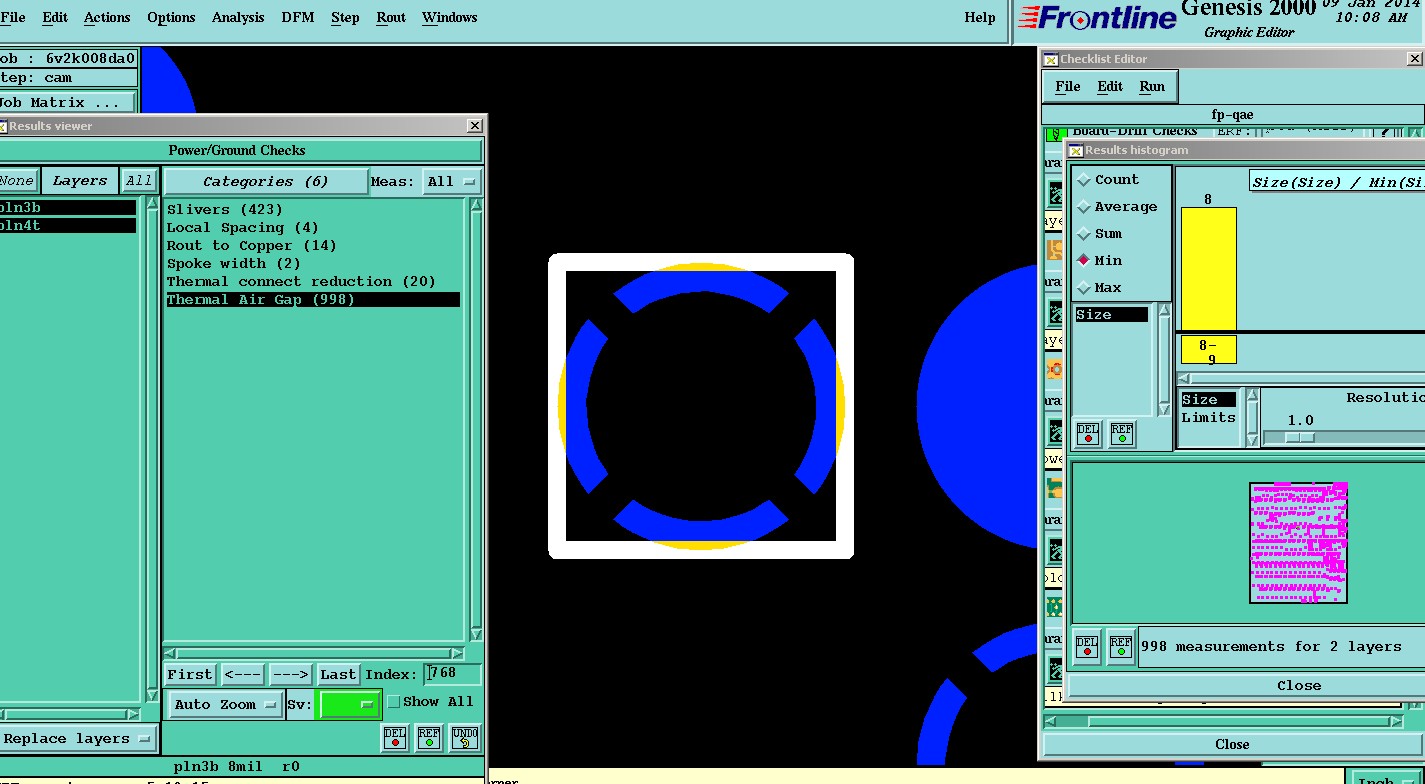Screen dimensions: 1425x784
Task: Select the Count radio option
Action: (1084, 180)
